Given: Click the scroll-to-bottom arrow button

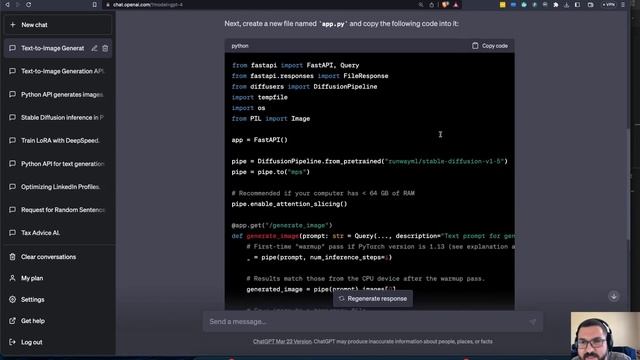Looking at the screenshot, I should pyautogui.click(x=613, y=296).
